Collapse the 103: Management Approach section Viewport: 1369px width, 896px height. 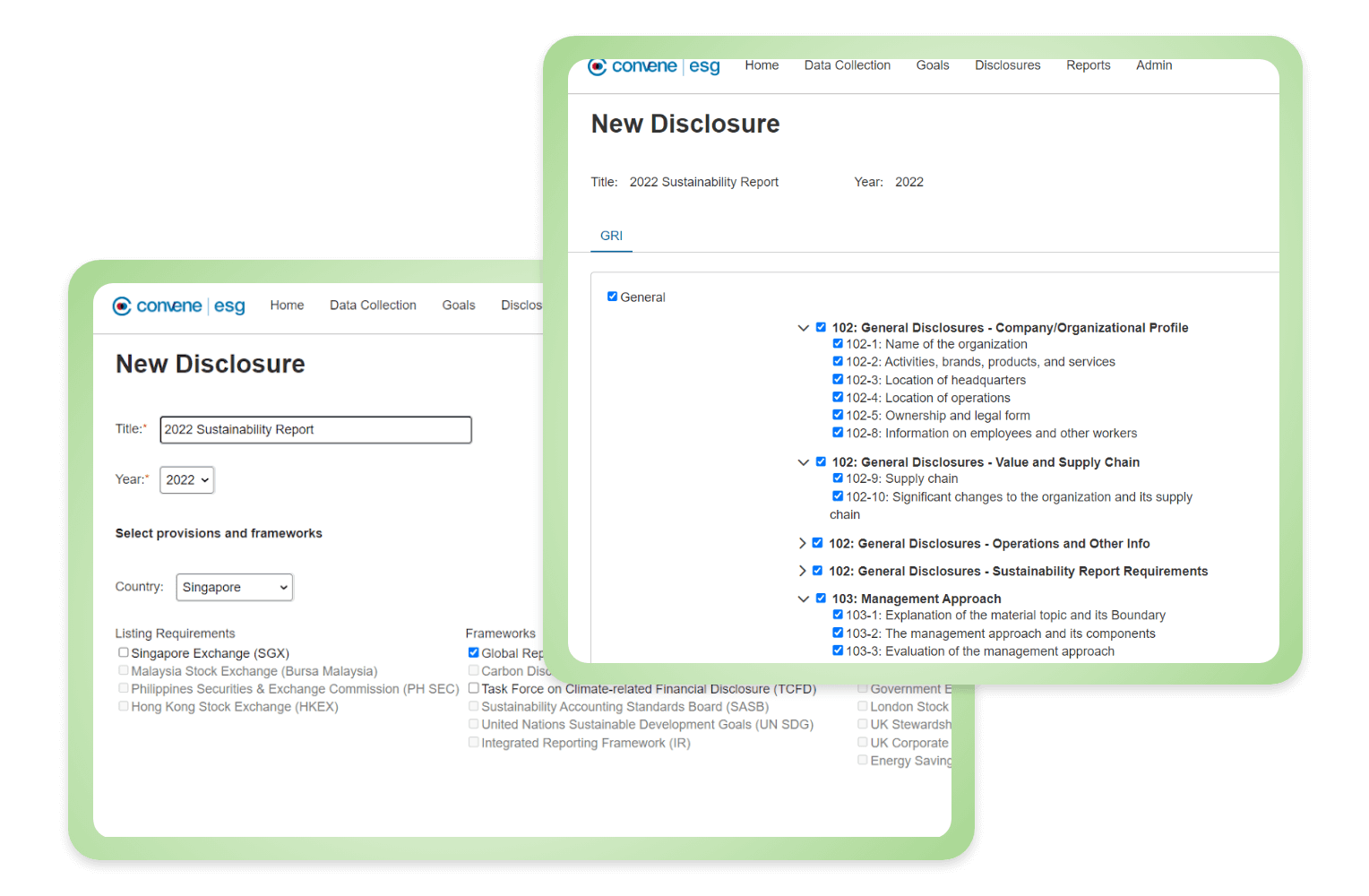click(804, 599)
